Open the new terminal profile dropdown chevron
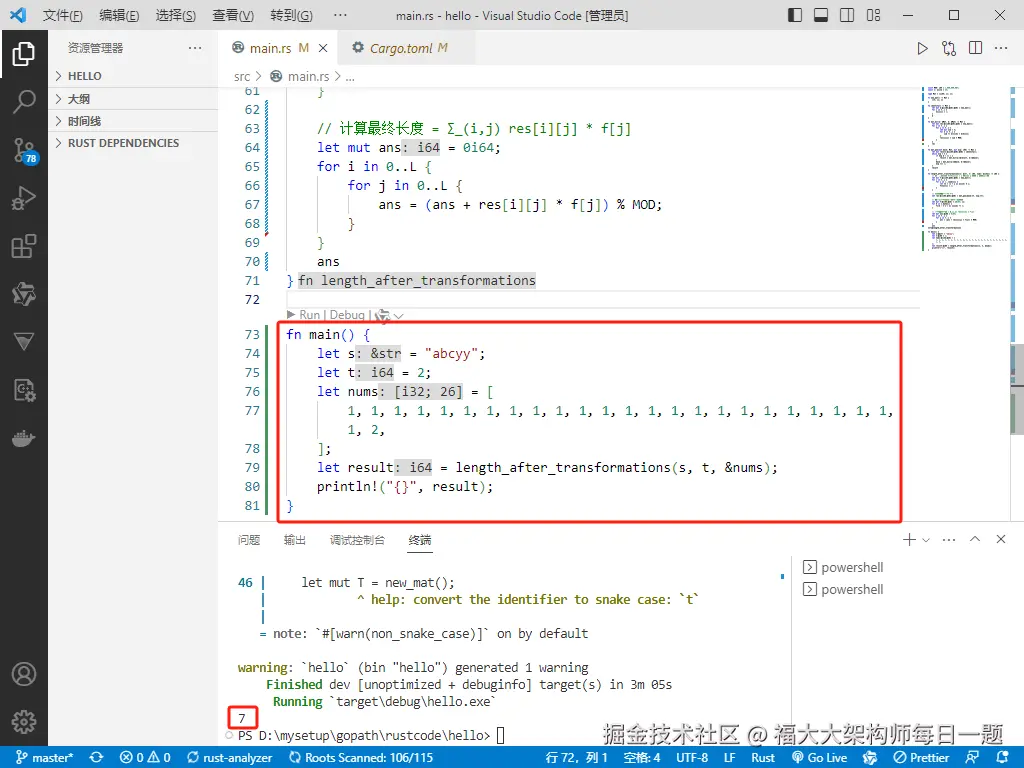The height and width of the screenshot is (768, 1024). click(x=925, y=540)
